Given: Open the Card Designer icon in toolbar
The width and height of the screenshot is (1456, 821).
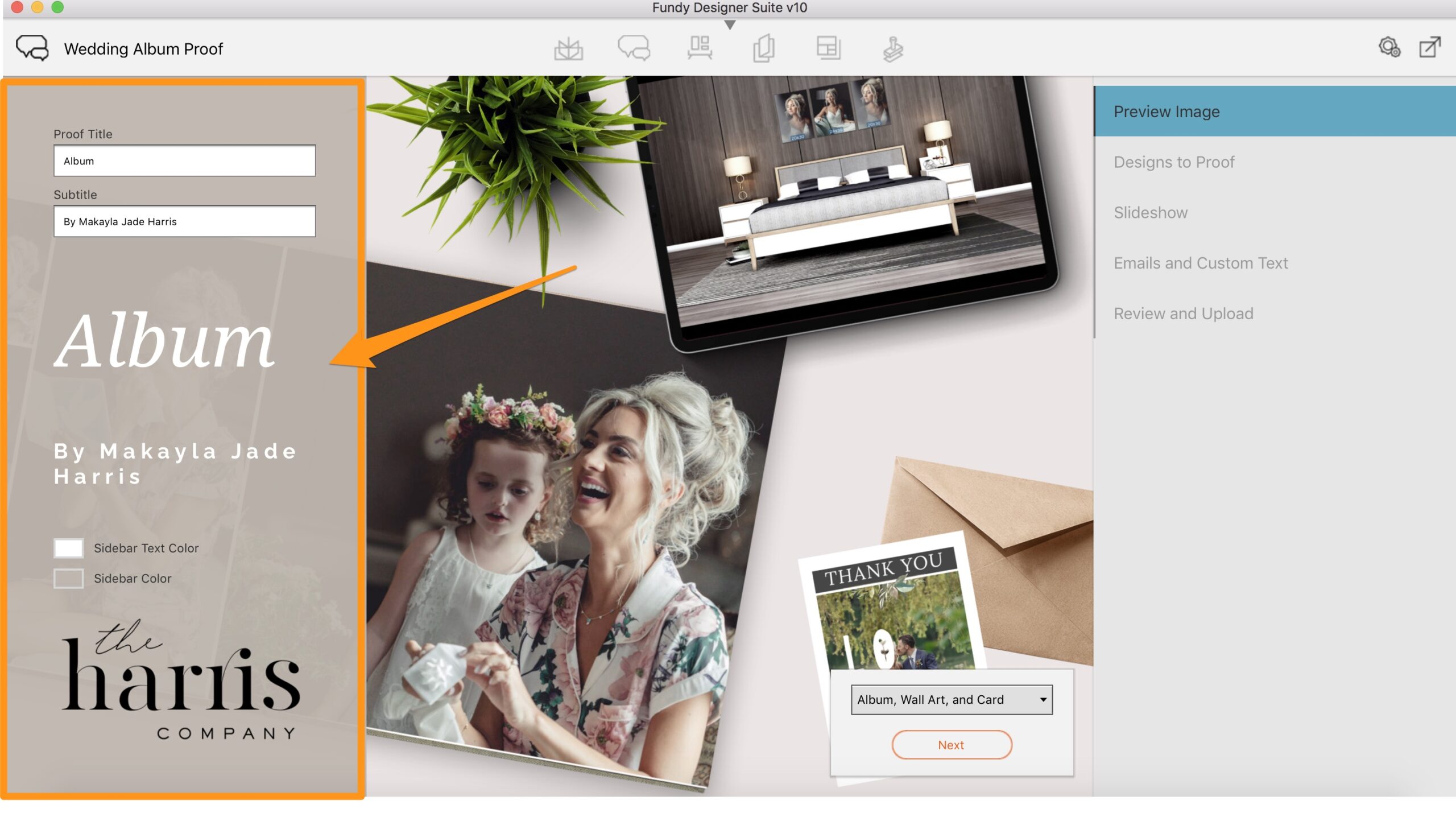Looking at the screenshot, I should [764, 48].
